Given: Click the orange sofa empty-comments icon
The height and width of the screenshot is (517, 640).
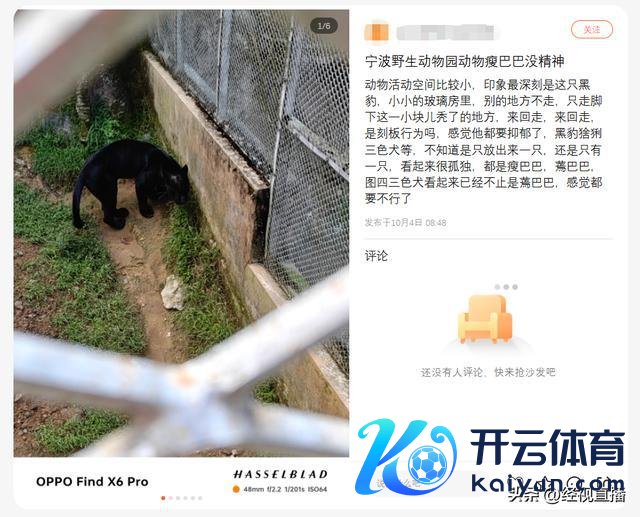Looking at the screenshot, I should coord(485,319).
